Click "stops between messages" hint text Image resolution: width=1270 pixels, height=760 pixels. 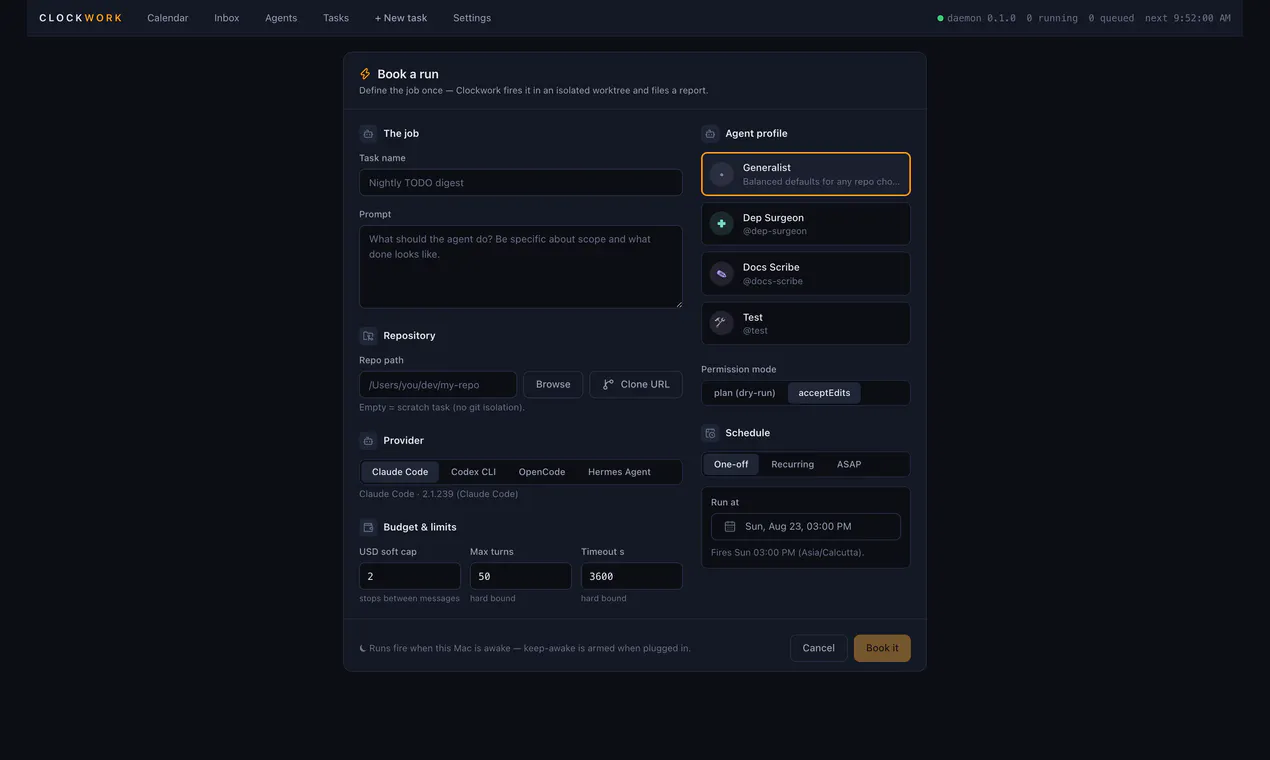409,598
